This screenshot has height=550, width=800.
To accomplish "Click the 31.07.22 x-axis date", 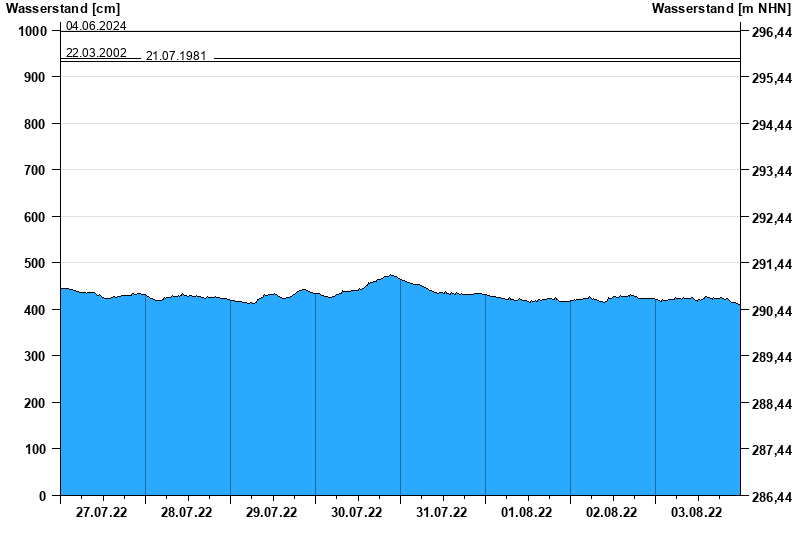I will (442, 513).
